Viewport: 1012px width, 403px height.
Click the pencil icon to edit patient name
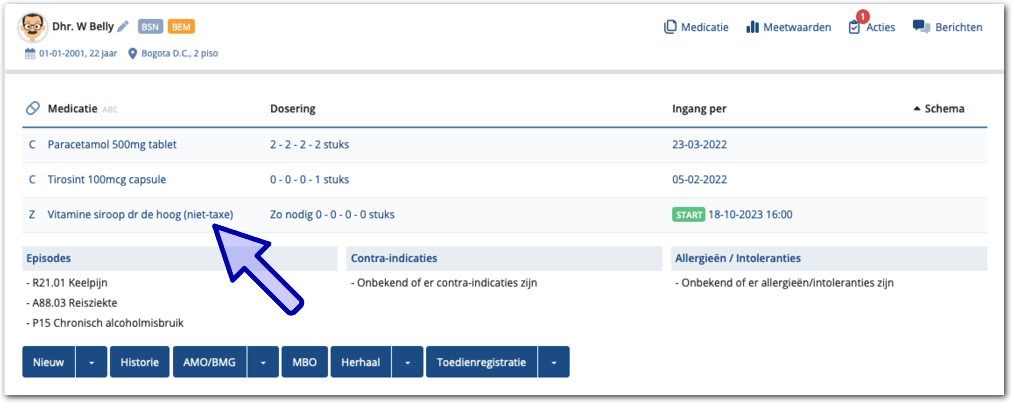click(x=123, y=27)
